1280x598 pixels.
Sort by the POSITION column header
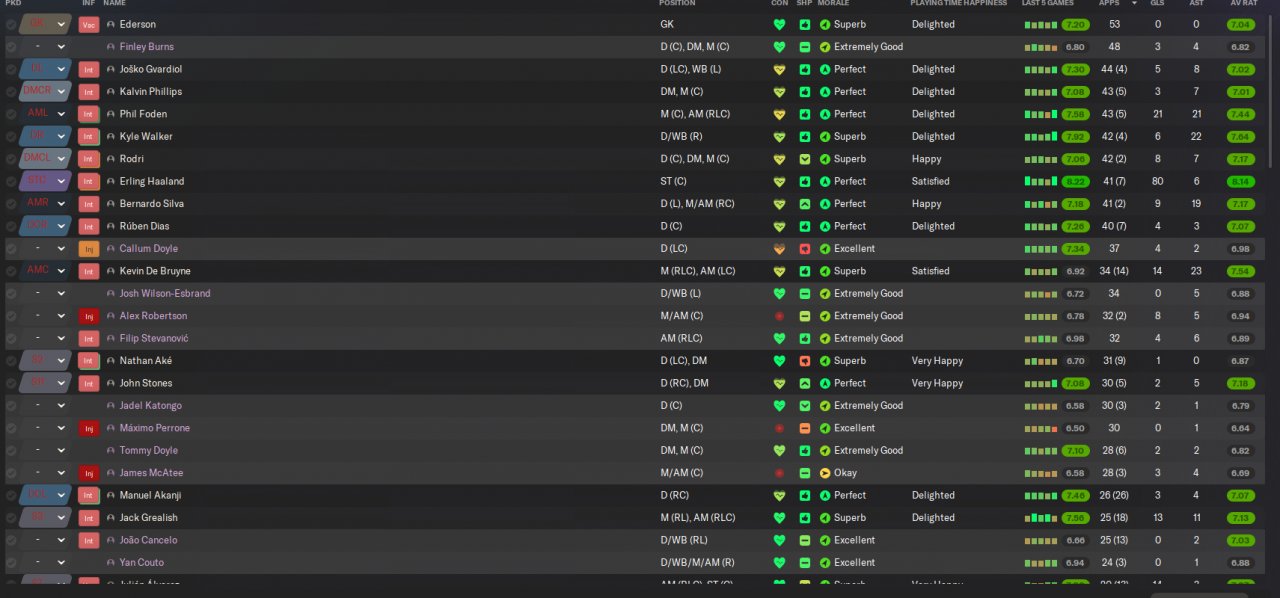677,4
